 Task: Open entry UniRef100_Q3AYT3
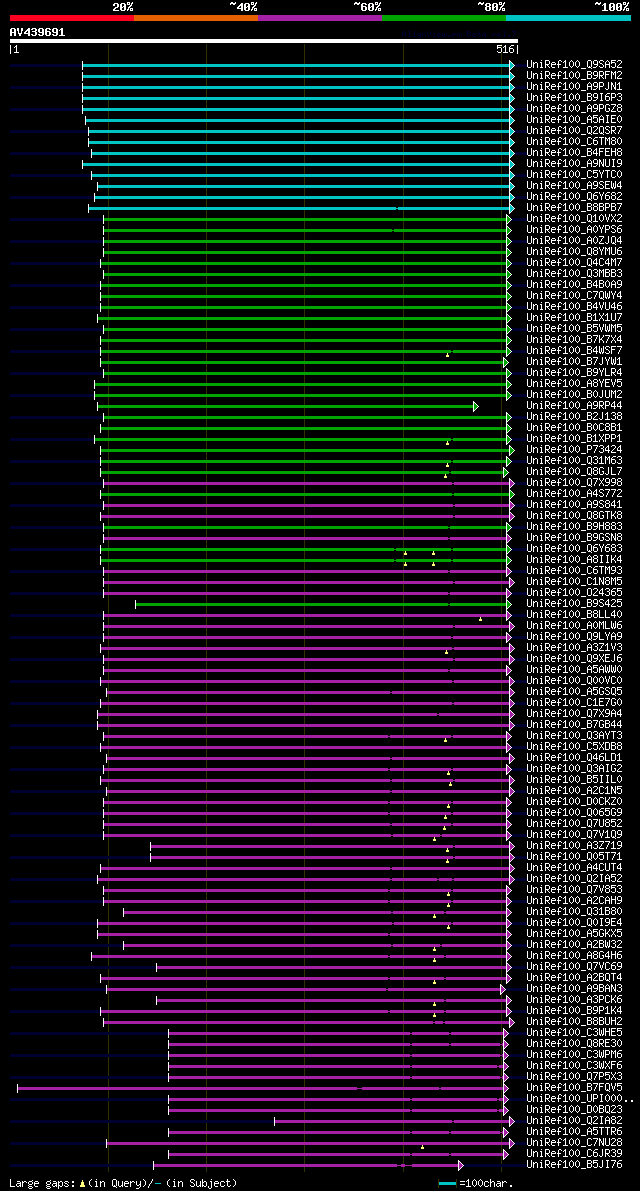point(574,736)
